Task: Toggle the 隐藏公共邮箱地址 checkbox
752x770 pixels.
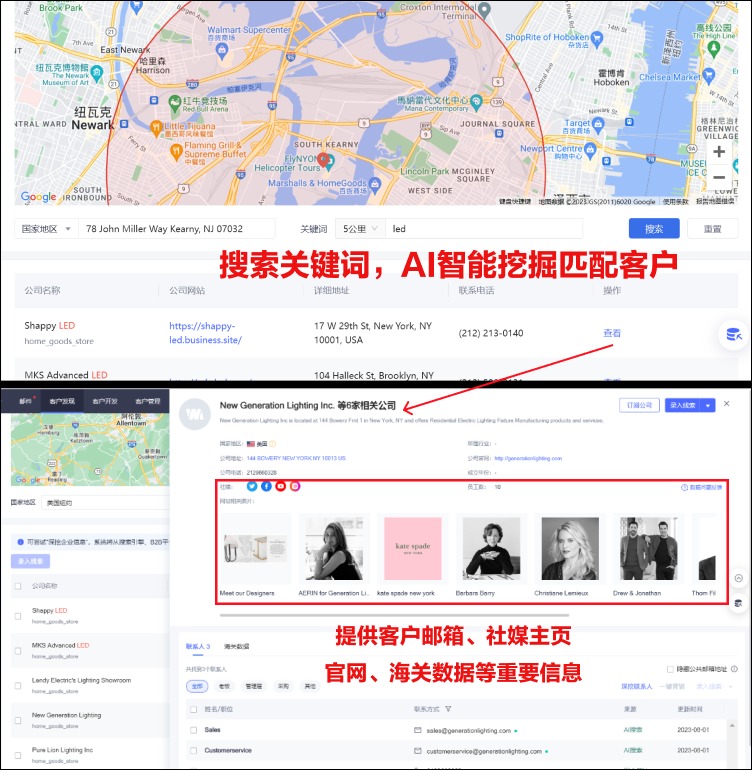Action: point(670,669)
